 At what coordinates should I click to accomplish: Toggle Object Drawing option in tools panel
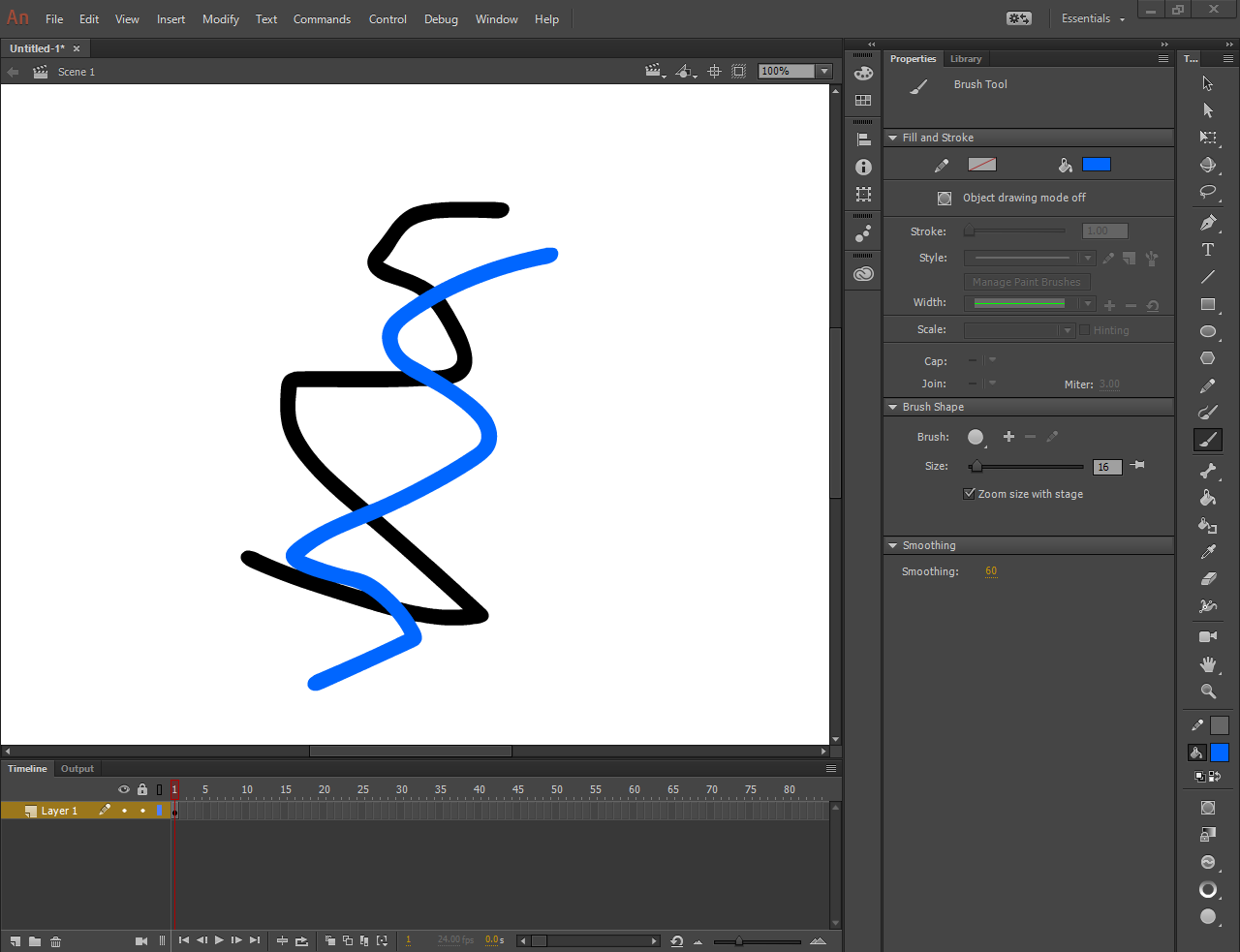(1208, 808)
